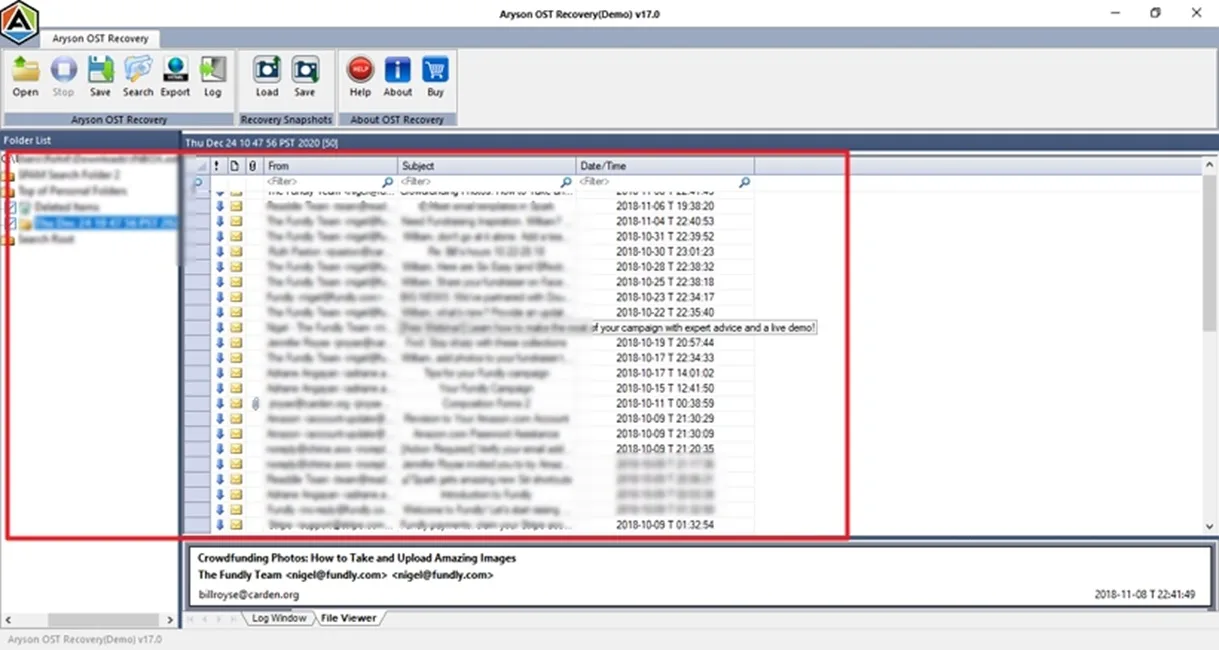Image resolution: width=1219 pixels, height=650 pixels.
Task: Click the preview sender 'The Fundly Team' line
Action: click(x=345, y=575)
